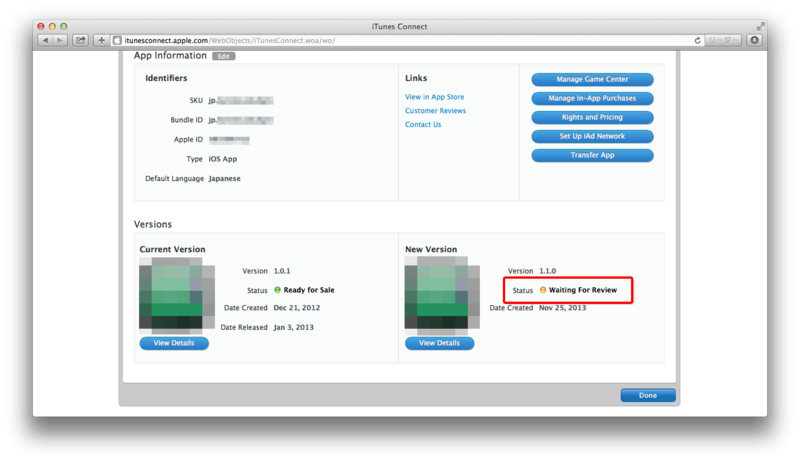800x462 pixels.
Task: Zoom the window with the green button
Action: pyautogui.click(x=64, y=26)
